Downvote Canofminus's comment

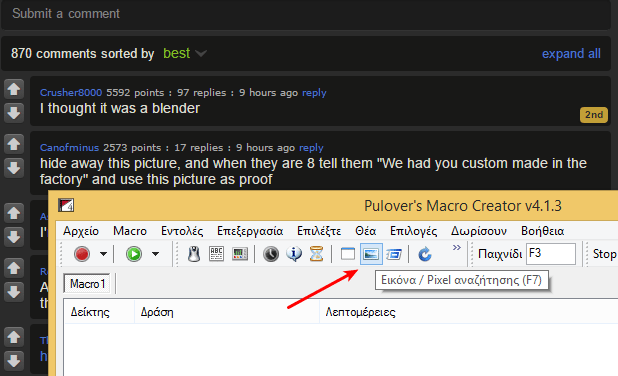[14, 168]
